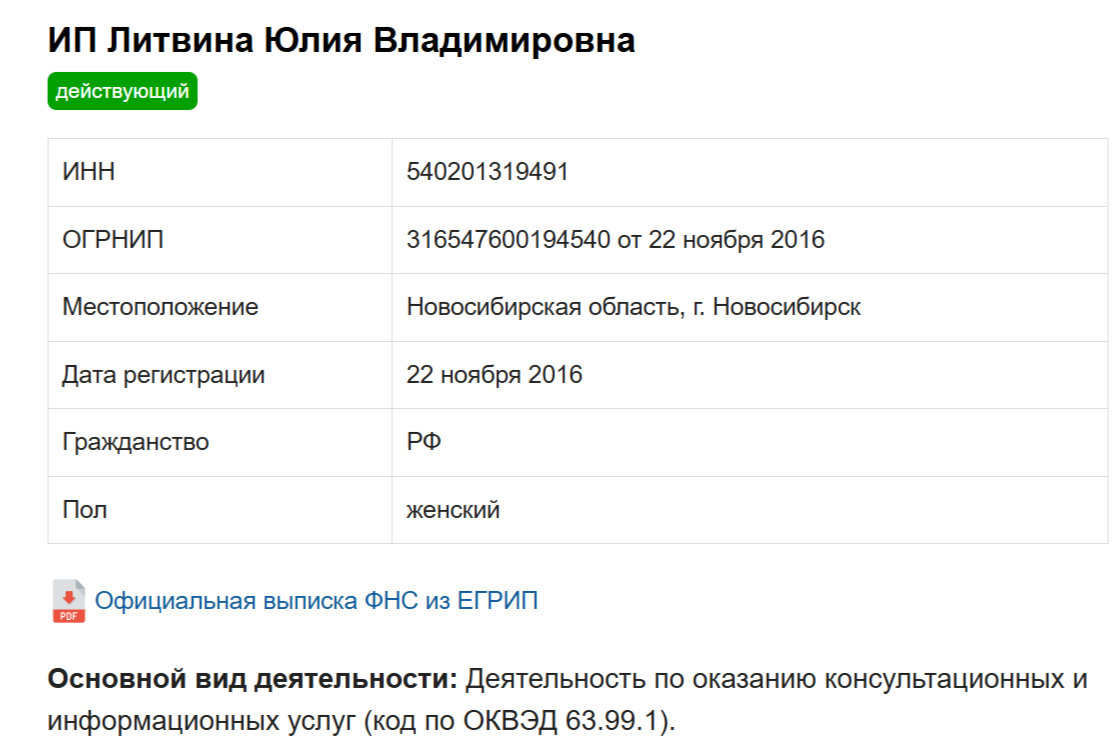The image size is (1120, 754).
Task: Click the Местоположение label cell
Action: click(x=160, y=307)
